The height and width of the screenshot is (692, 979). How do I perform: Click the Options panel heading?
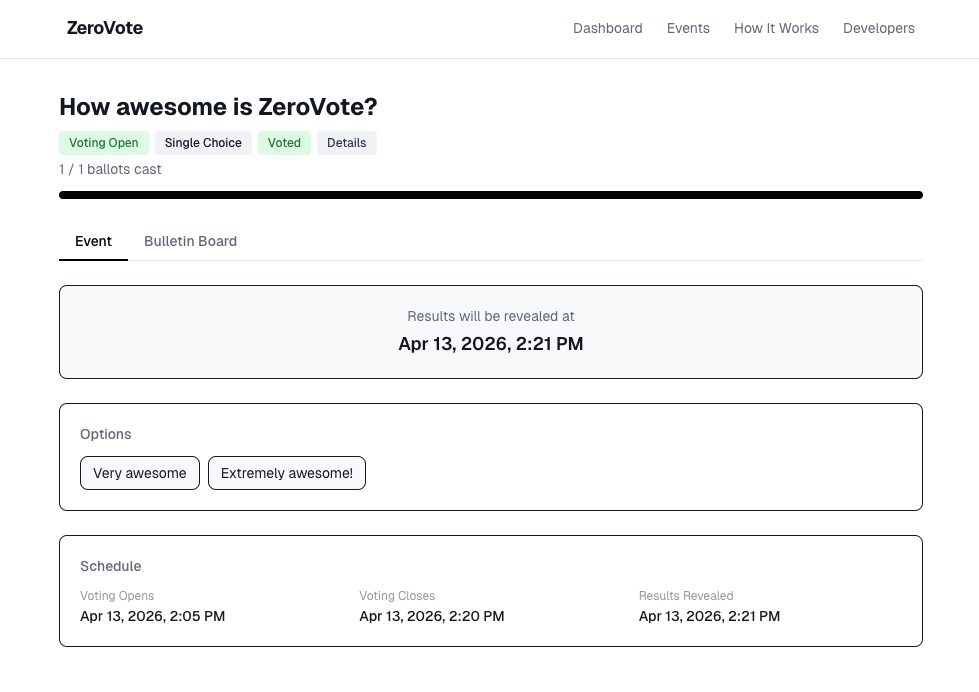105,434
